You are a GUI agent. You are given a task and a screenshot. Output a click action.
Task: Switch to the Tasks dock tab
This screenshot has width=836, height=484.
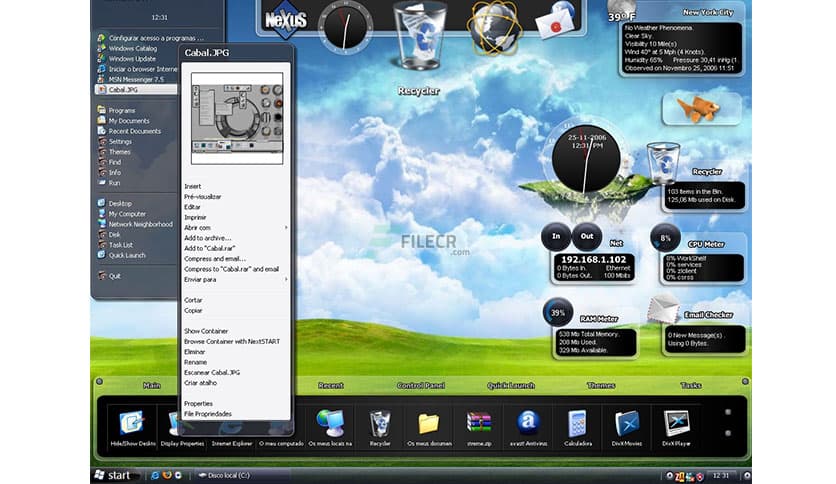pyautogui.click(x=691, y=385)
